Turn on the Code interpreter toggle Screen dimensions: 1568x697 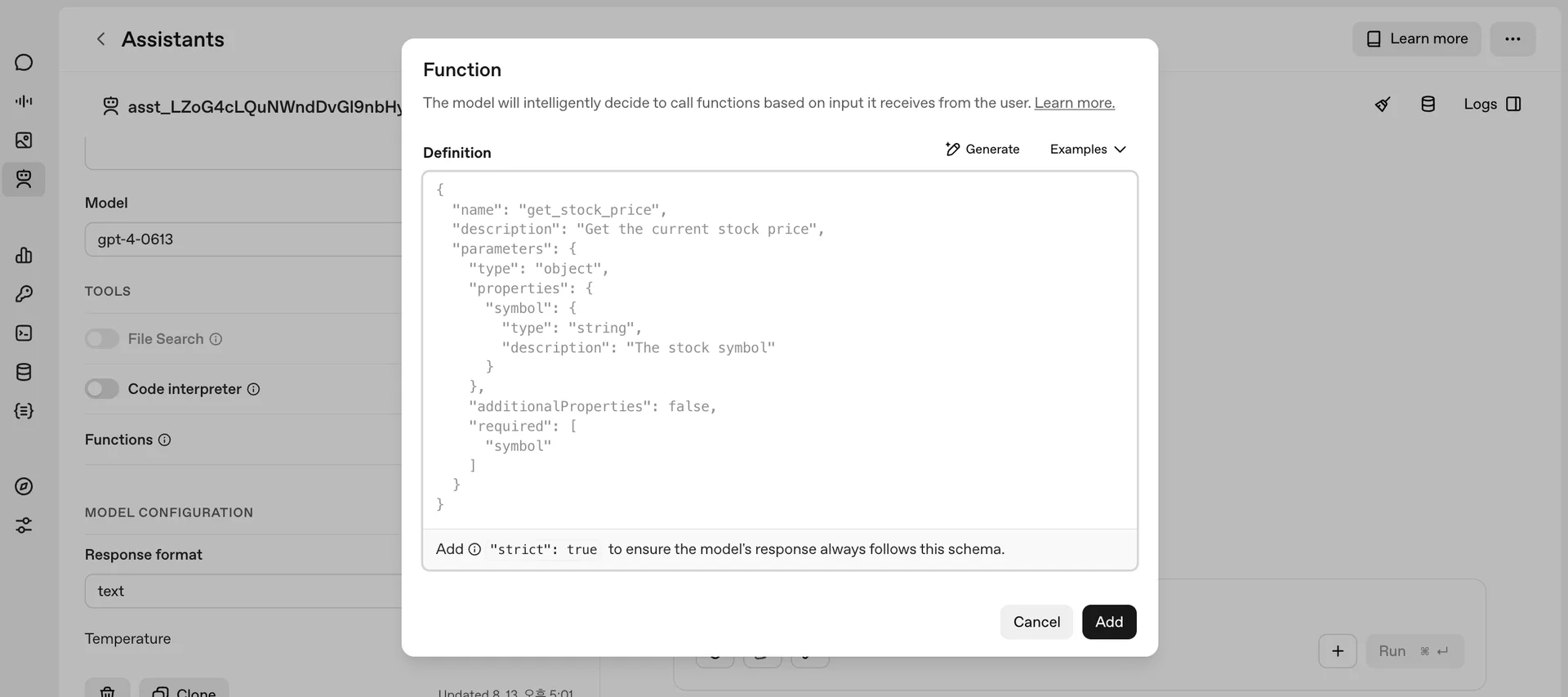pyautogui.click(x=102, y=389)
